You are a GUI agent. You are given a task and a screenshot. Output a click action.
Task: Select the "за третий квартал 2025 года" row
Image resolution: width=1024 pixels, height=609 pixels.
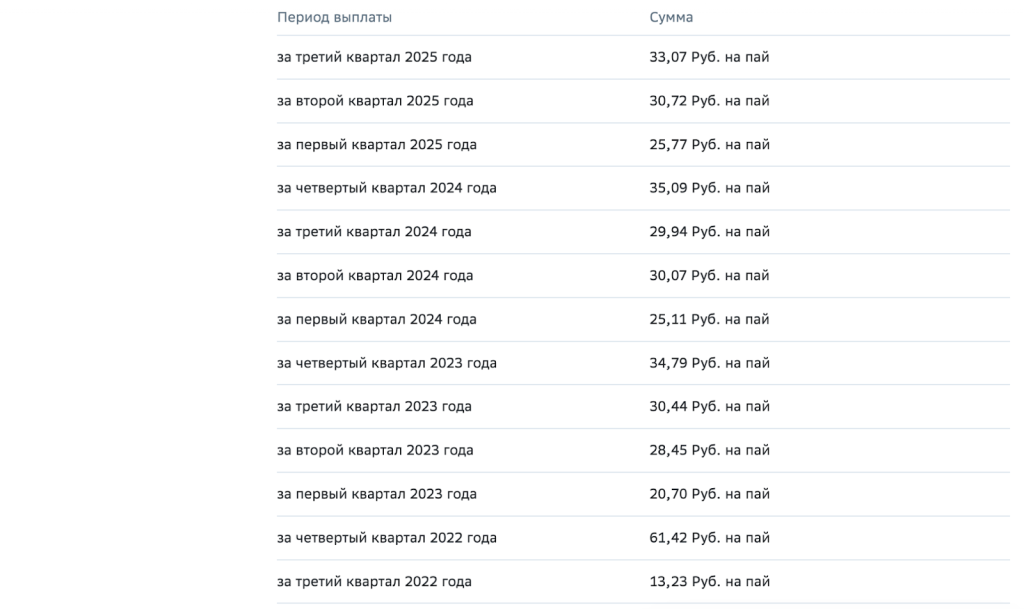coord(374,57)
